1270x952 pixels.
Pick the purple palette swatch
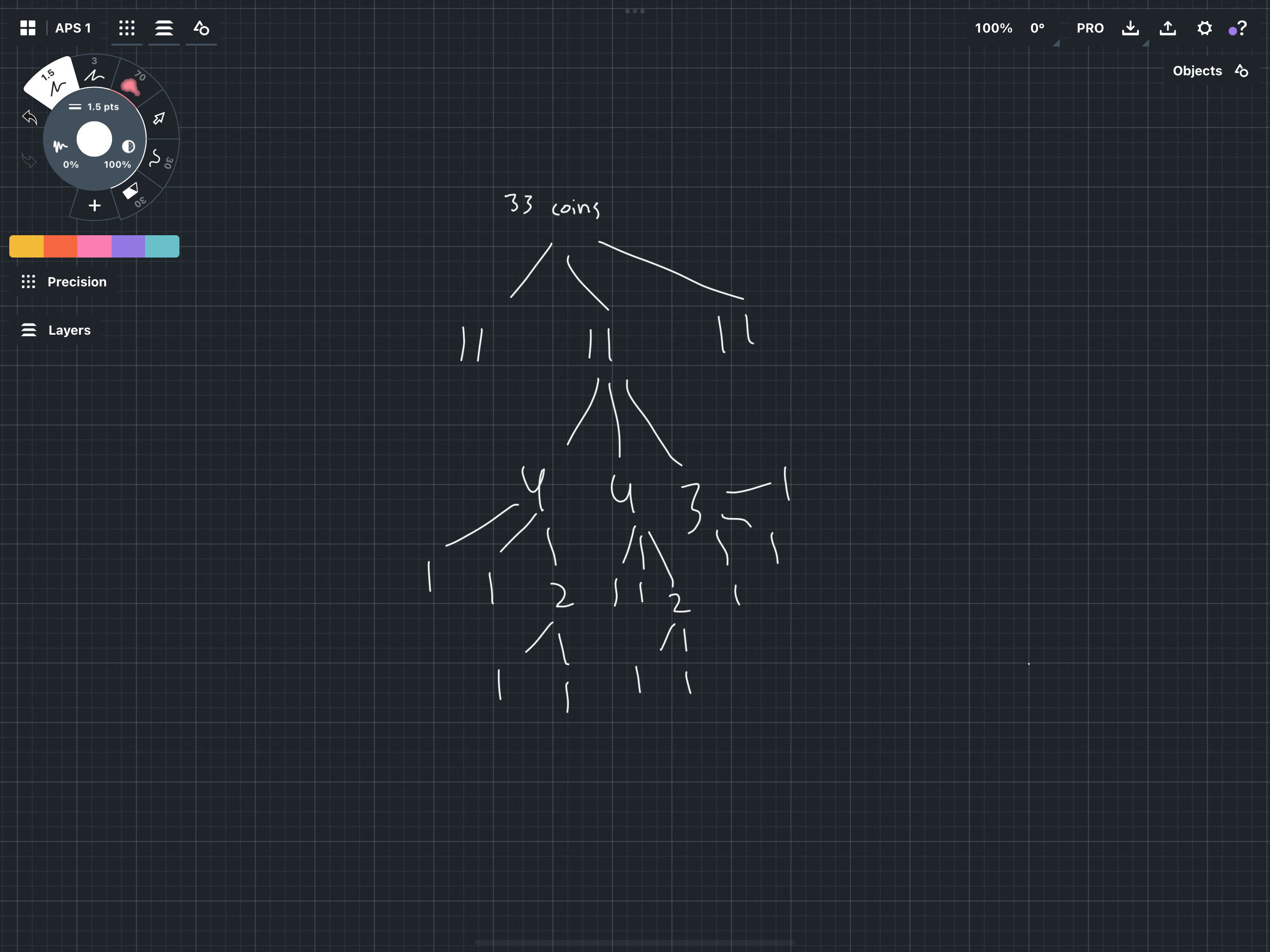point(128,246)
